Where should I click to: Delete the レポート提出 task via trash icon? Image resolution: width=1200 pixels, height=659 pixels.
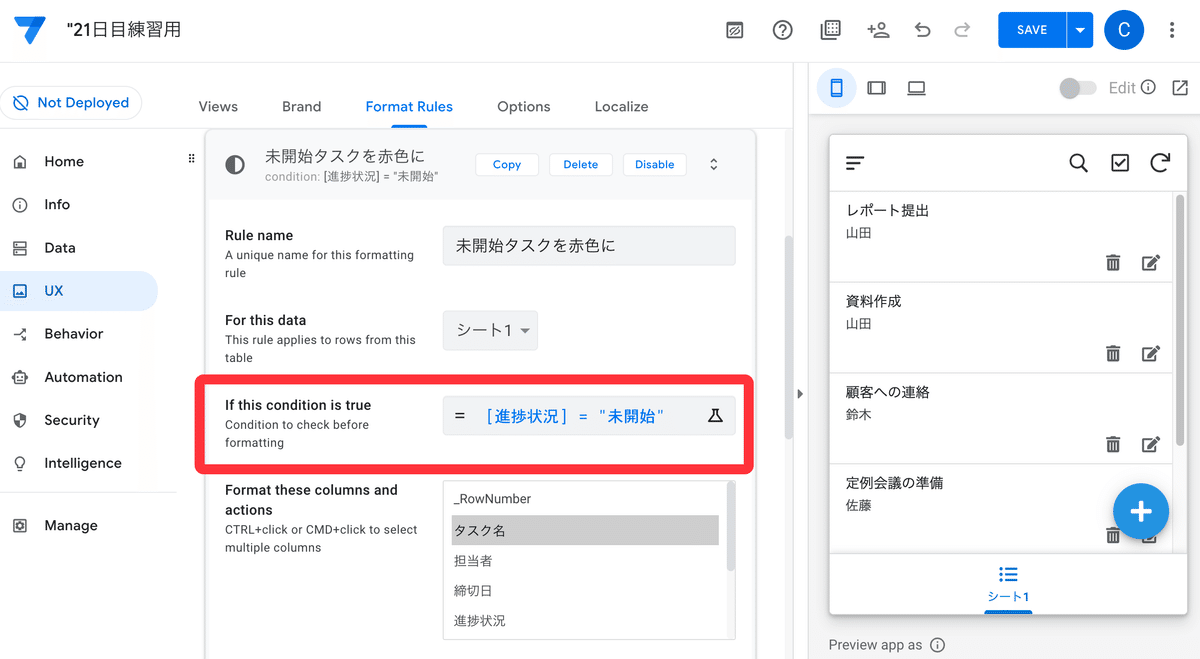pos(1113,262)
